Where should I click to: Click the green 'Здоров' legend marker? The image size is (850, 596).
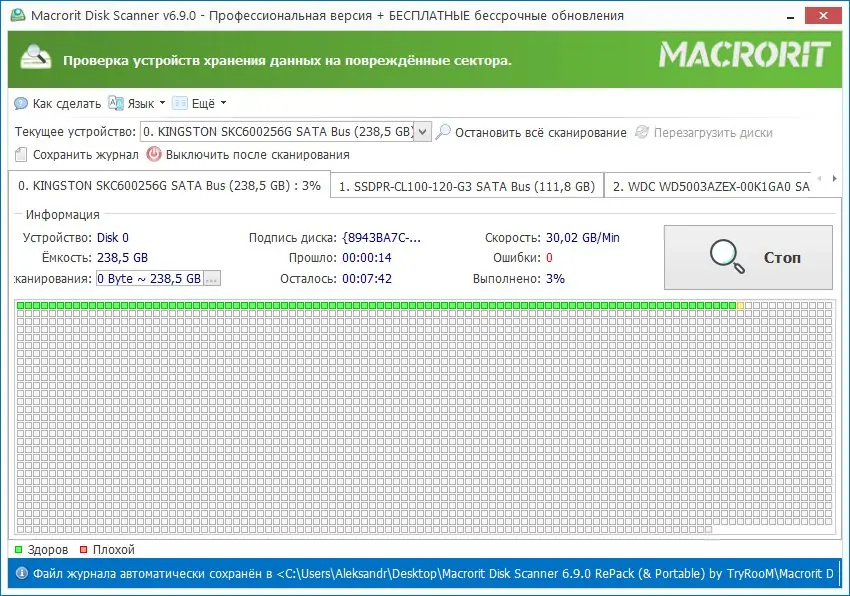click(18, 550)
